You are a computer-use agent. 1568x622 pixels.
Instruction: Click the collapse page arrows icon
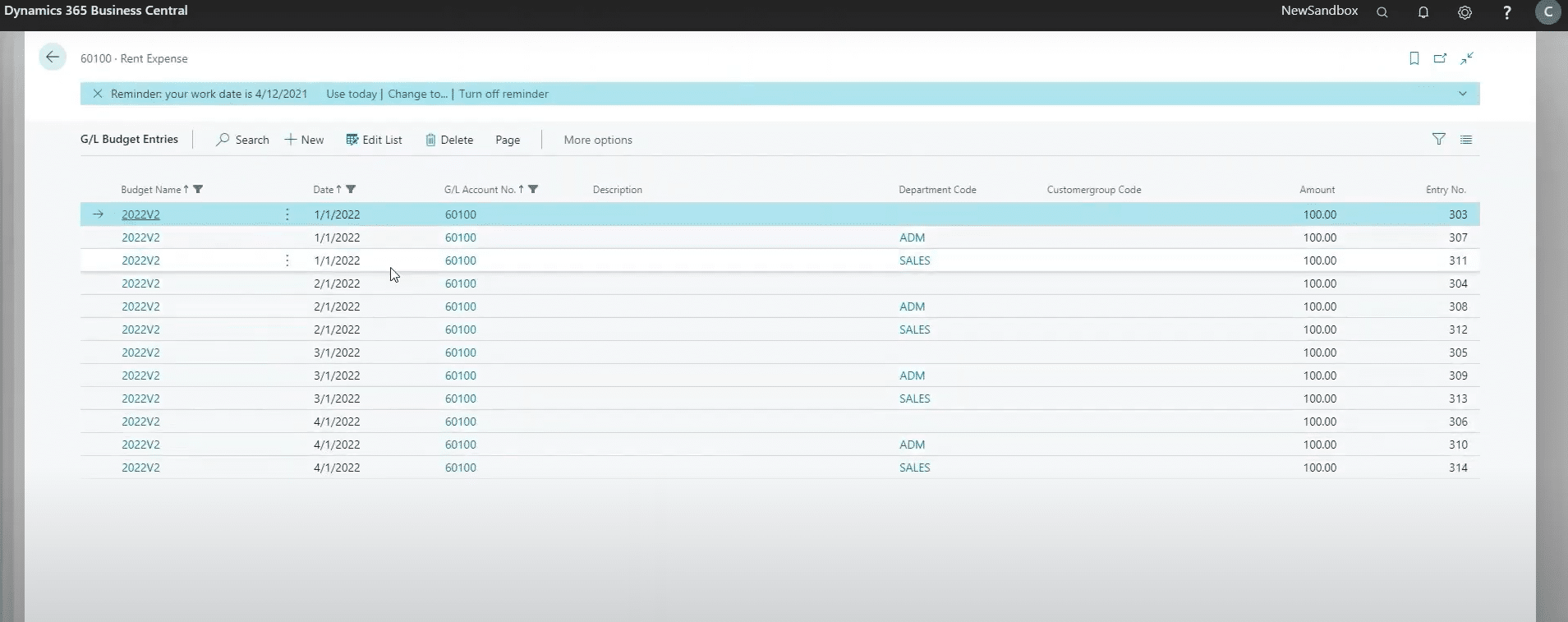[1467, 58]
